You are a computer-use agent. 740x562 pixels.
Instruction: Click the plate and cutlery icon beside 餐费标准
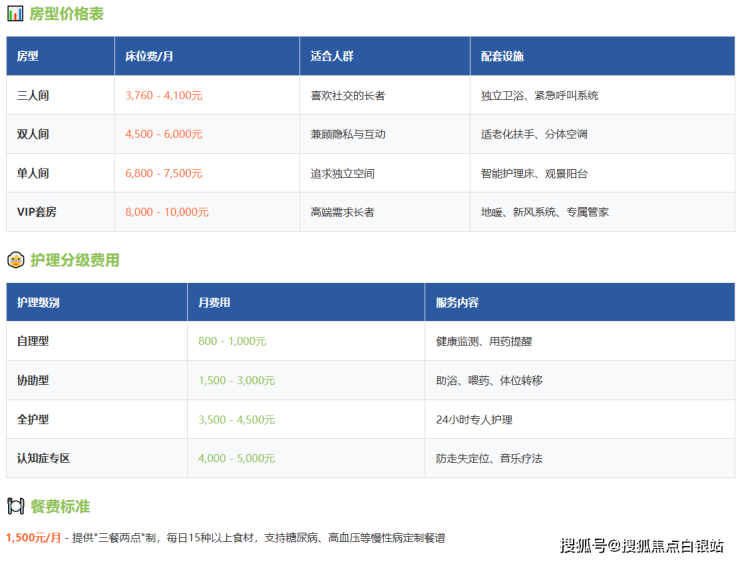click(16, 506)
